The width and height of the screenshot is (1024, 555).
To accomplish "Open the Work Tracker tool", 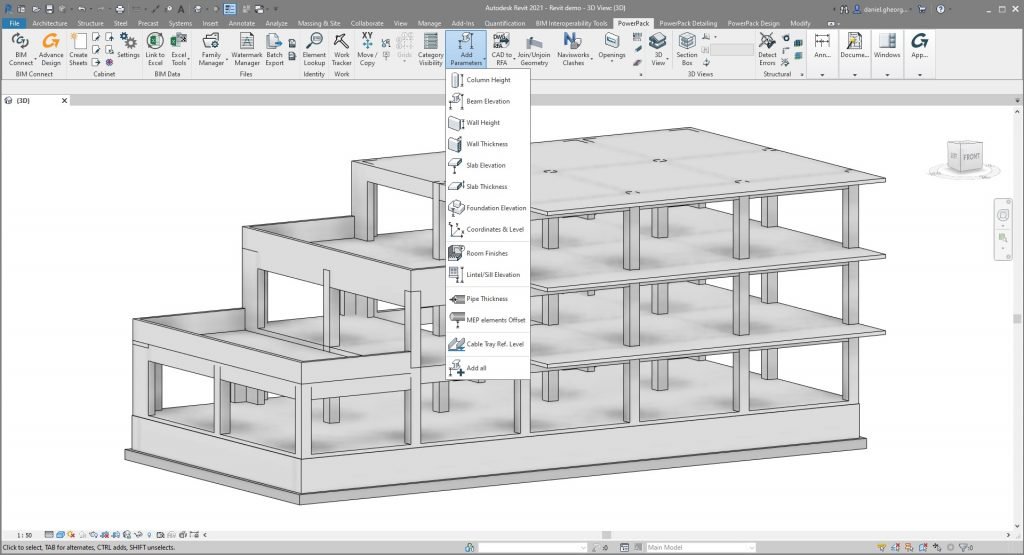I will click(x=342, y=50).
